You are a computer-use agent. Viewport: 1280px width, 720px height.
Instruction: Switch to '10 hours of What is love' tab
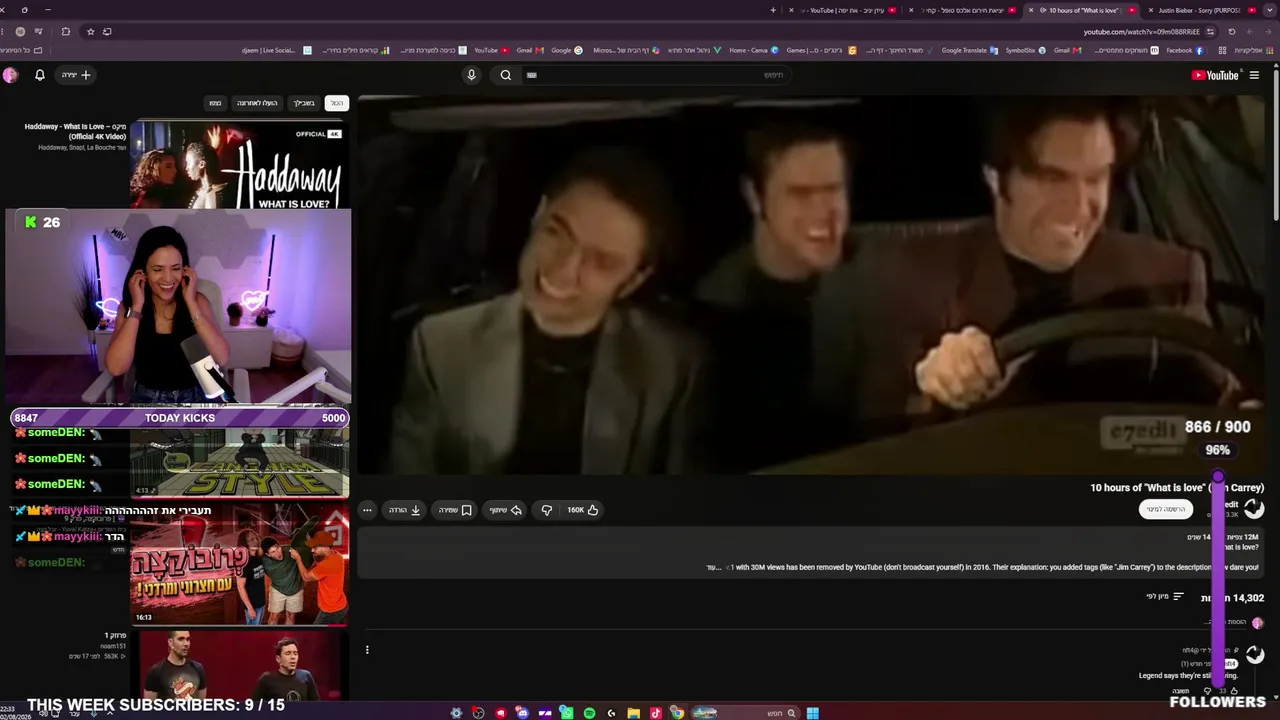point(1083,10)
